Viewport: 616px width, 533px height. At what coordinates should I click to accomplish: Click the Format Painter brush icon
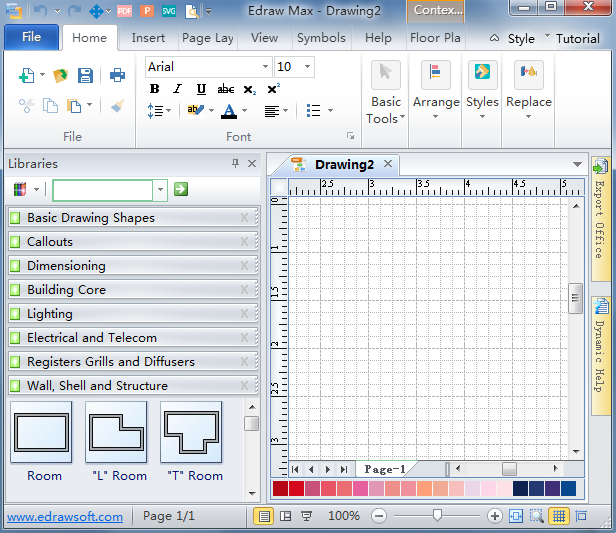(117, 105)
